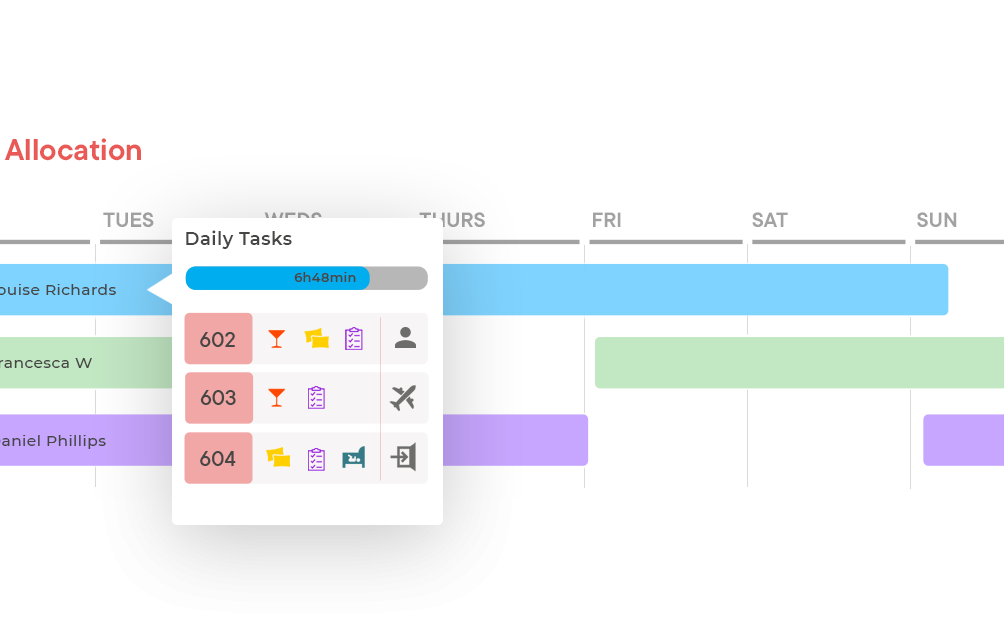Screen dimensions: 1004x628
Task: Click Francesca W's green allocation bar starting Friday
Action: (799, 362)
